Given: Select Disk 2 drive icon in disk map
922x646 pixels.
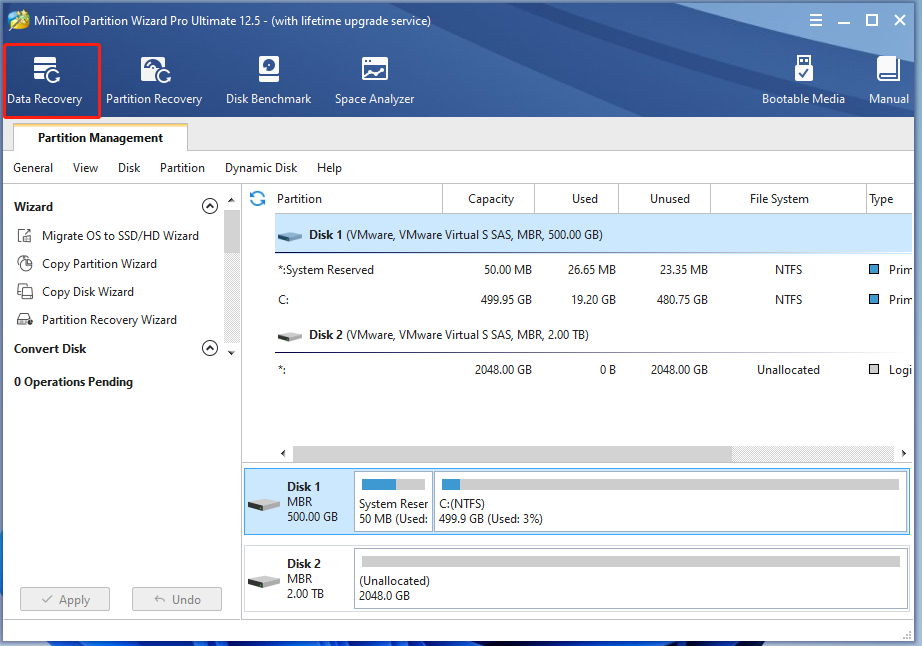Looking at the screenshot, I should pyautogui.click(x=264, y=581).
